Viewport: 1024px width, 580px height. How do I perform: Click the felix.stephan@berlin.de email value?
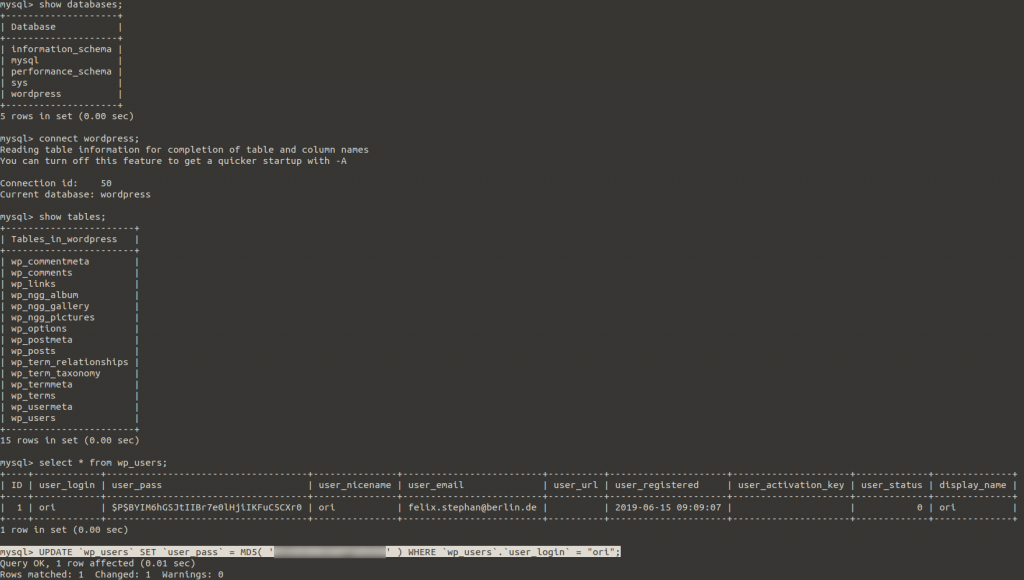pyautogui.click(x=472, y=507)
